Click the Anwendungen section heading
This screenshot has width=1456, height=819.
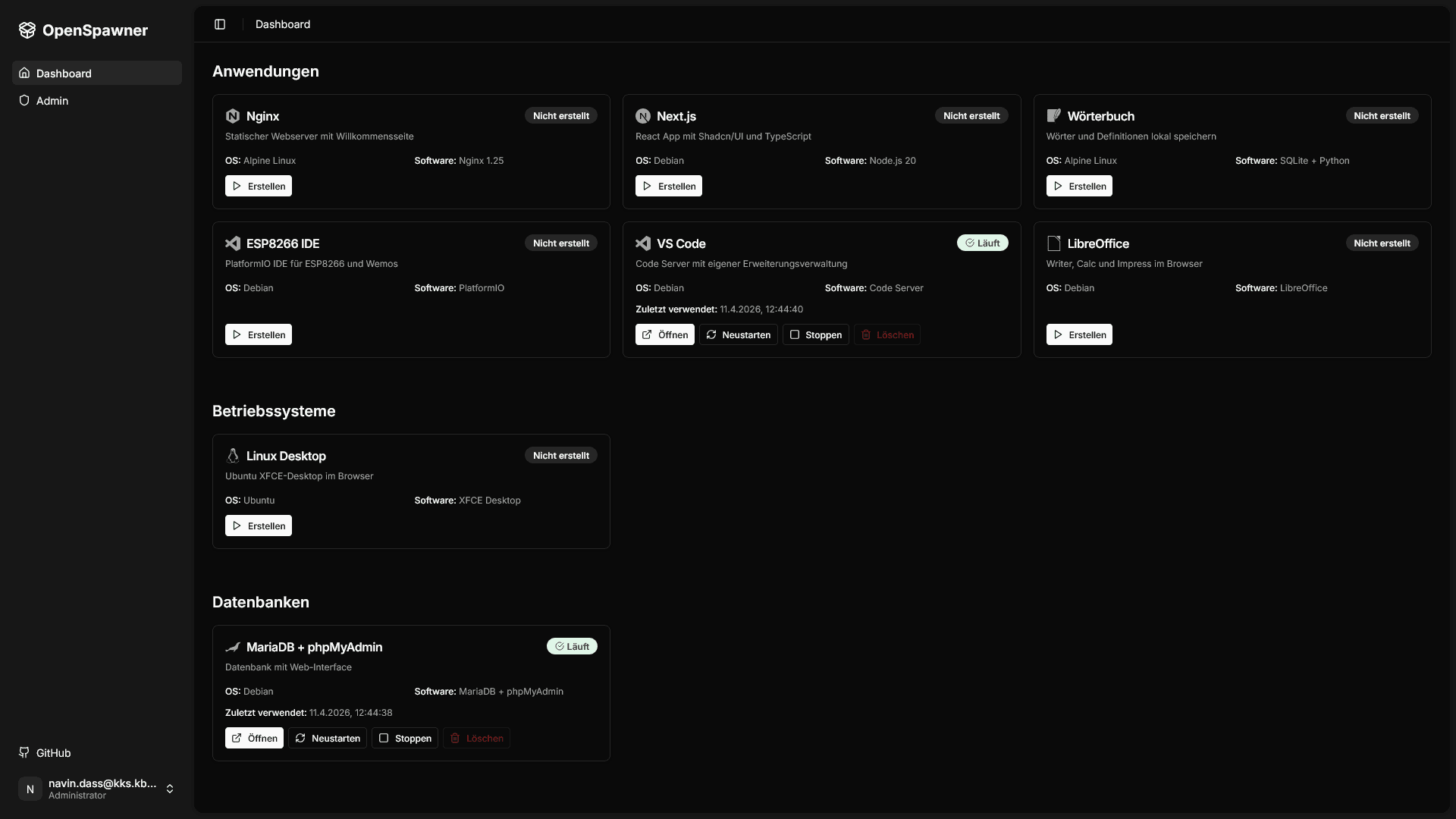[265, 71]
